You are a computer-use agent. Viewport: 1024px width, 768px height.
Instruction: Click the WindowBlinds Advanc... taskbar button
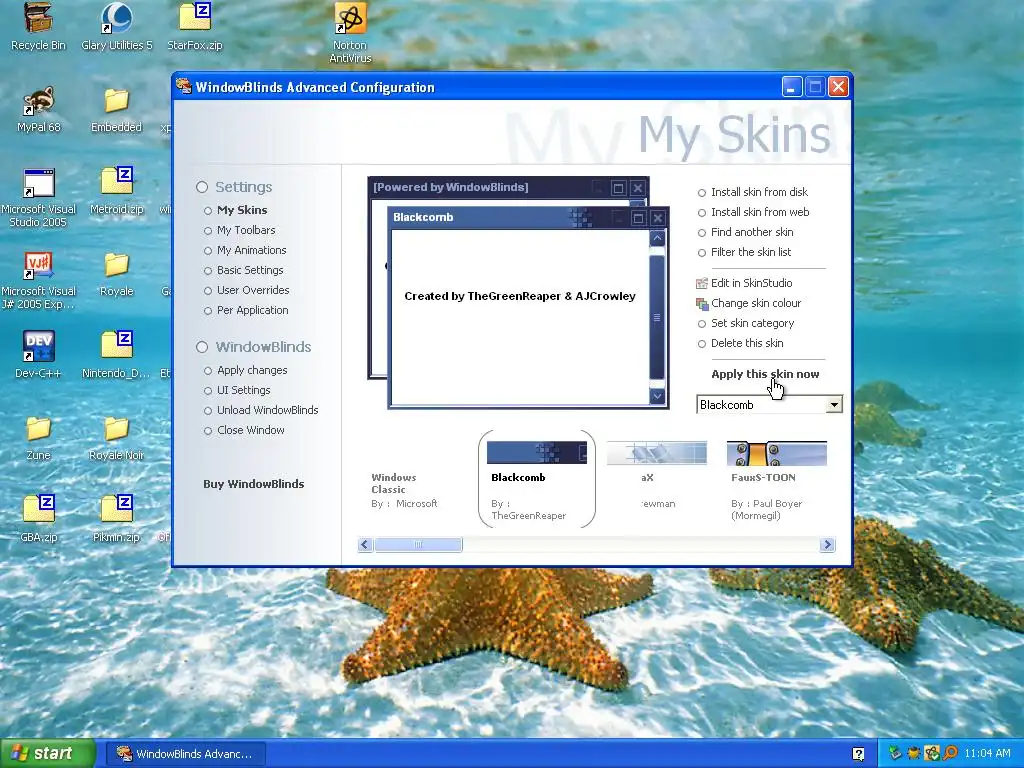tap(185, 754)
